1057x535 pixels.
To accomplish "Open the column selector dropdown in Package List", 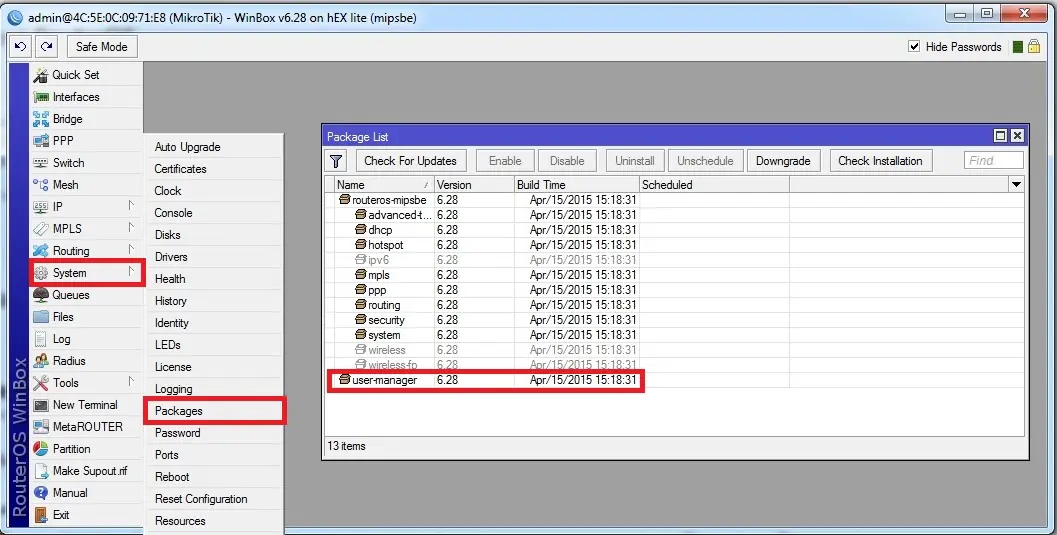I will [x=1016, y=185].
